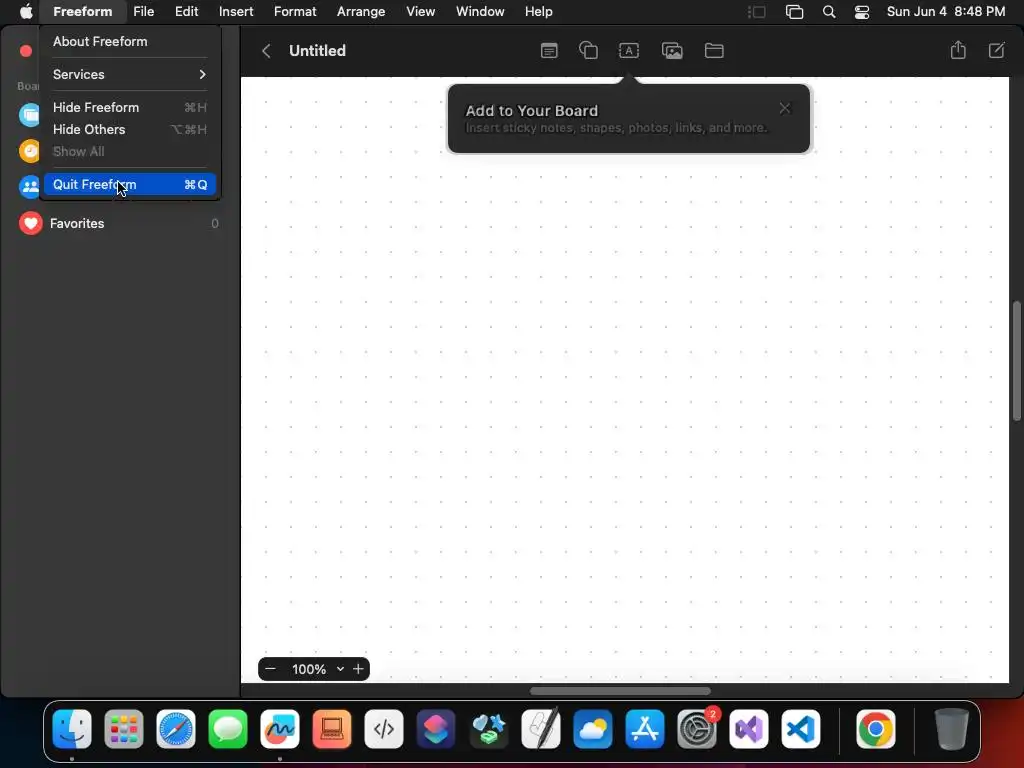This screenshot has height=768, width=1024.
Task: Open the Window menu
Action: tap(480, 12)
